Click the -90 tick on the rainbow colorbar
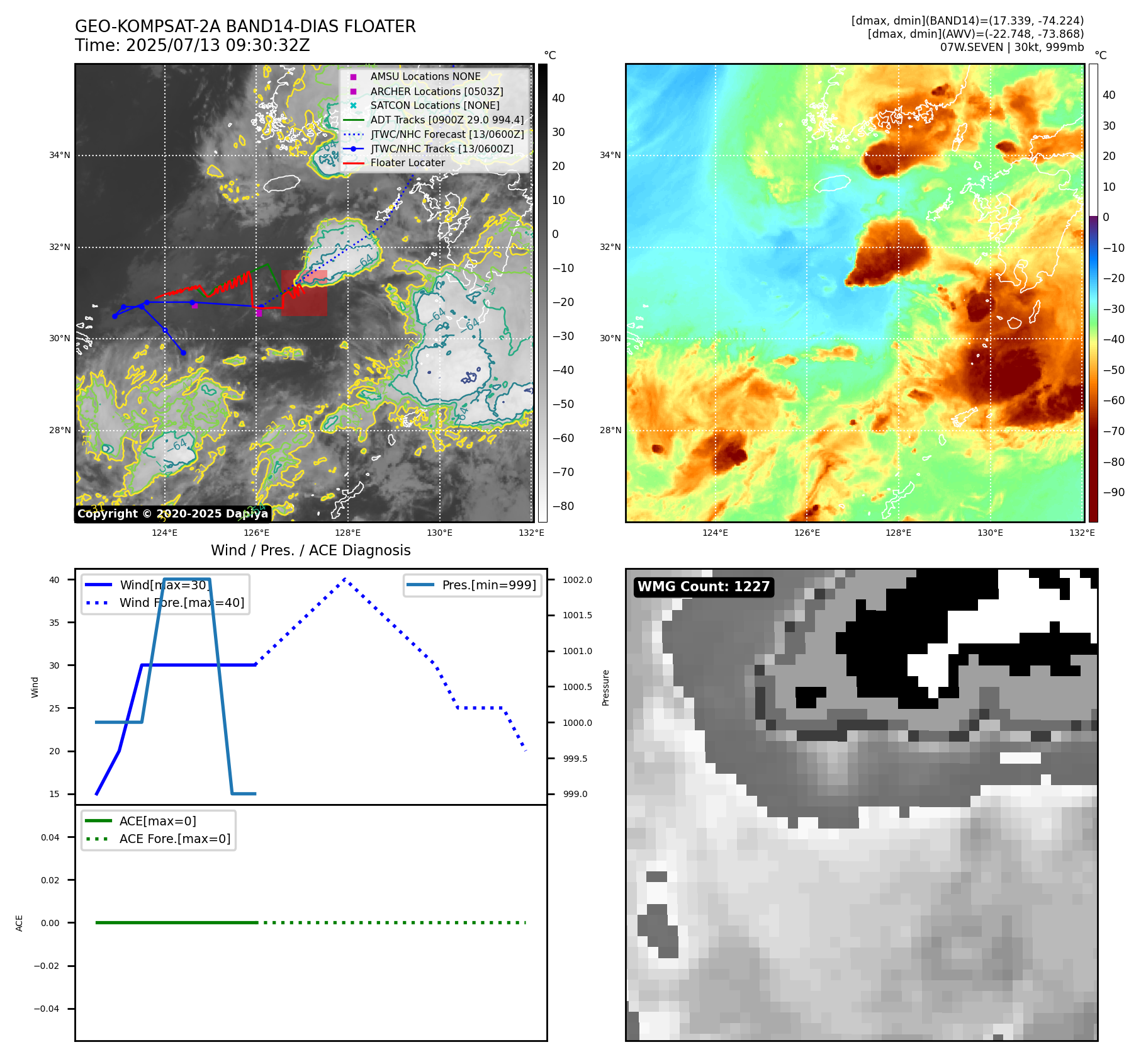1141x1064 pixels. pyautogui.click(x=1113, y=492)
